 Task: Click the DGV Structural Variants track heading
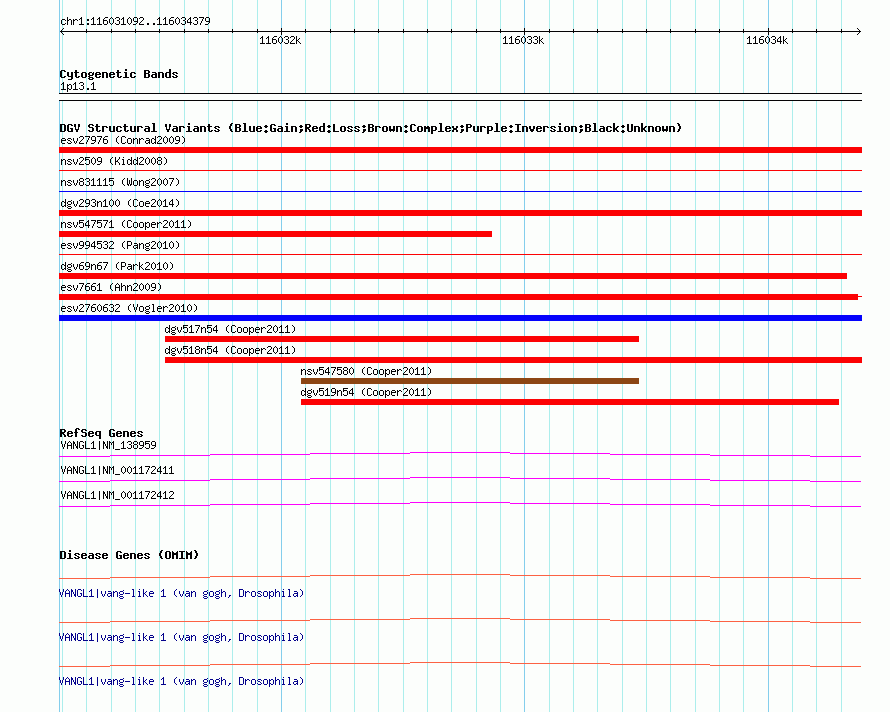(x=370, y=128)
